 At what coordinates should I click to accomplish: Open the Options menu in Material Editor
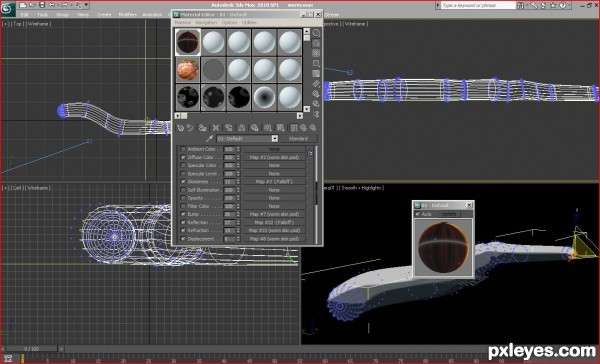coord(230,23)
